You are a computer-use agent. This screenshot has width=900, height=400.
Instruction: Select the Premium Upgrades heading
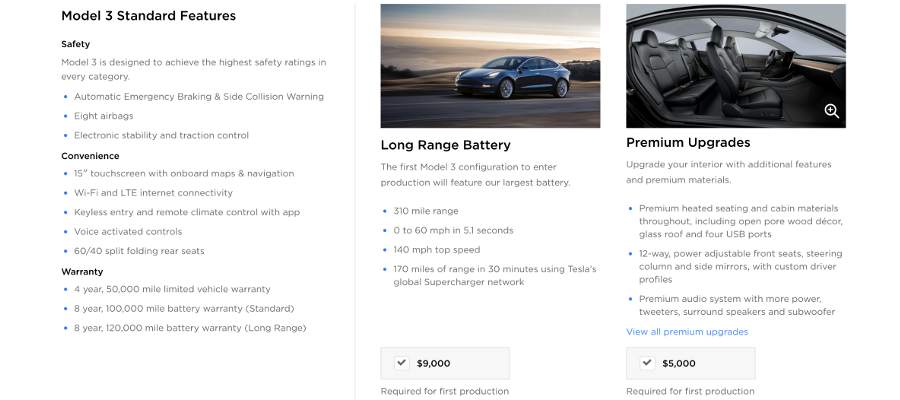coord(688,142)
